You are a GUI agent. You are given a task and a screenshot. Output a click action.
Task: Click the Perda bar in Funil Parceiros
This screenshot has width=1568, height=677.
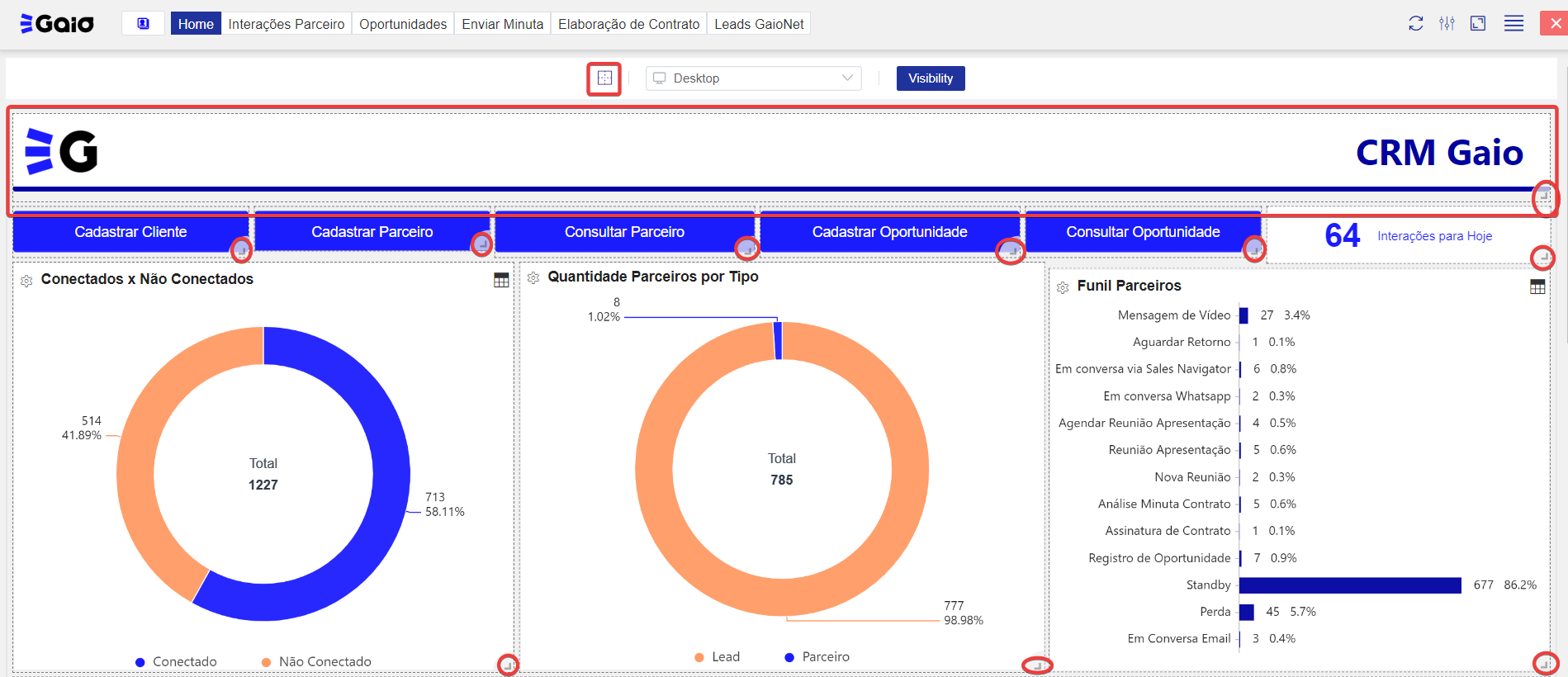(1247, 612)
